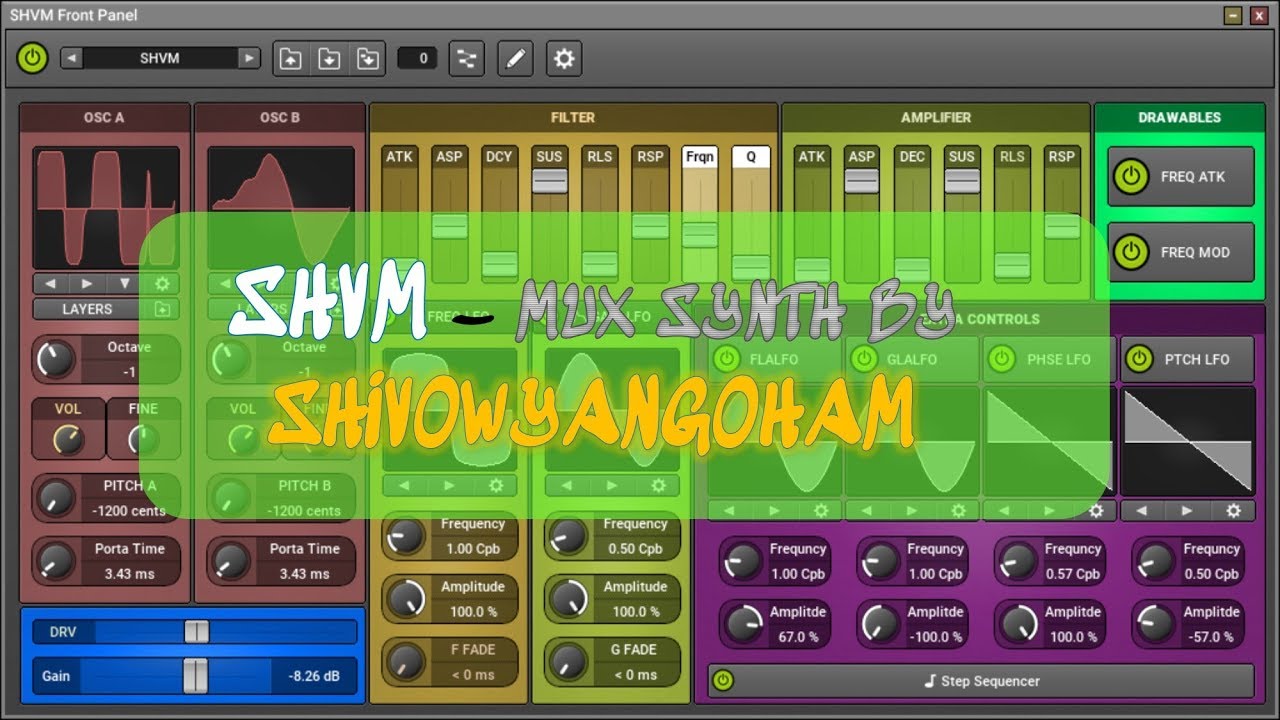The height and width of the screenshot is (720, 1280).
Task: Click PTCH LFO Amplitde -57.0 % knob
Action: click(1157, 624)
